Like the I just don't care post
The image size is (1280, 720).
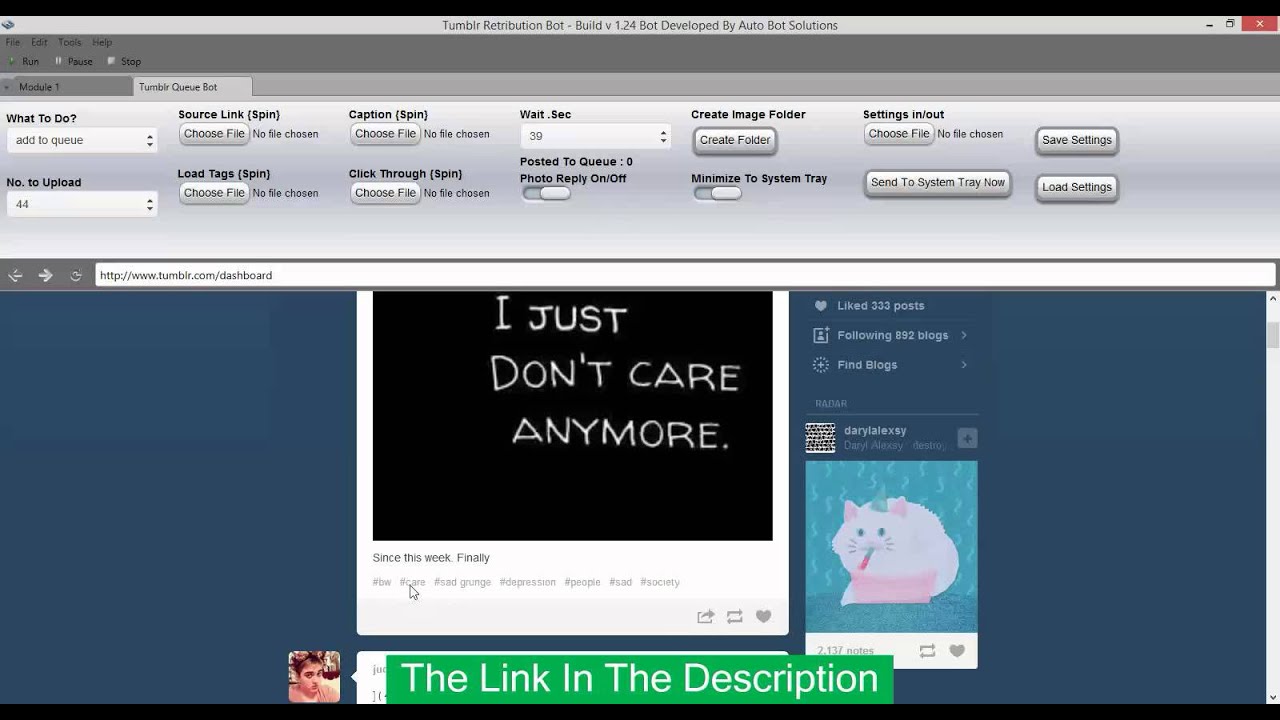pyautogui.click(x=764, y=617)
